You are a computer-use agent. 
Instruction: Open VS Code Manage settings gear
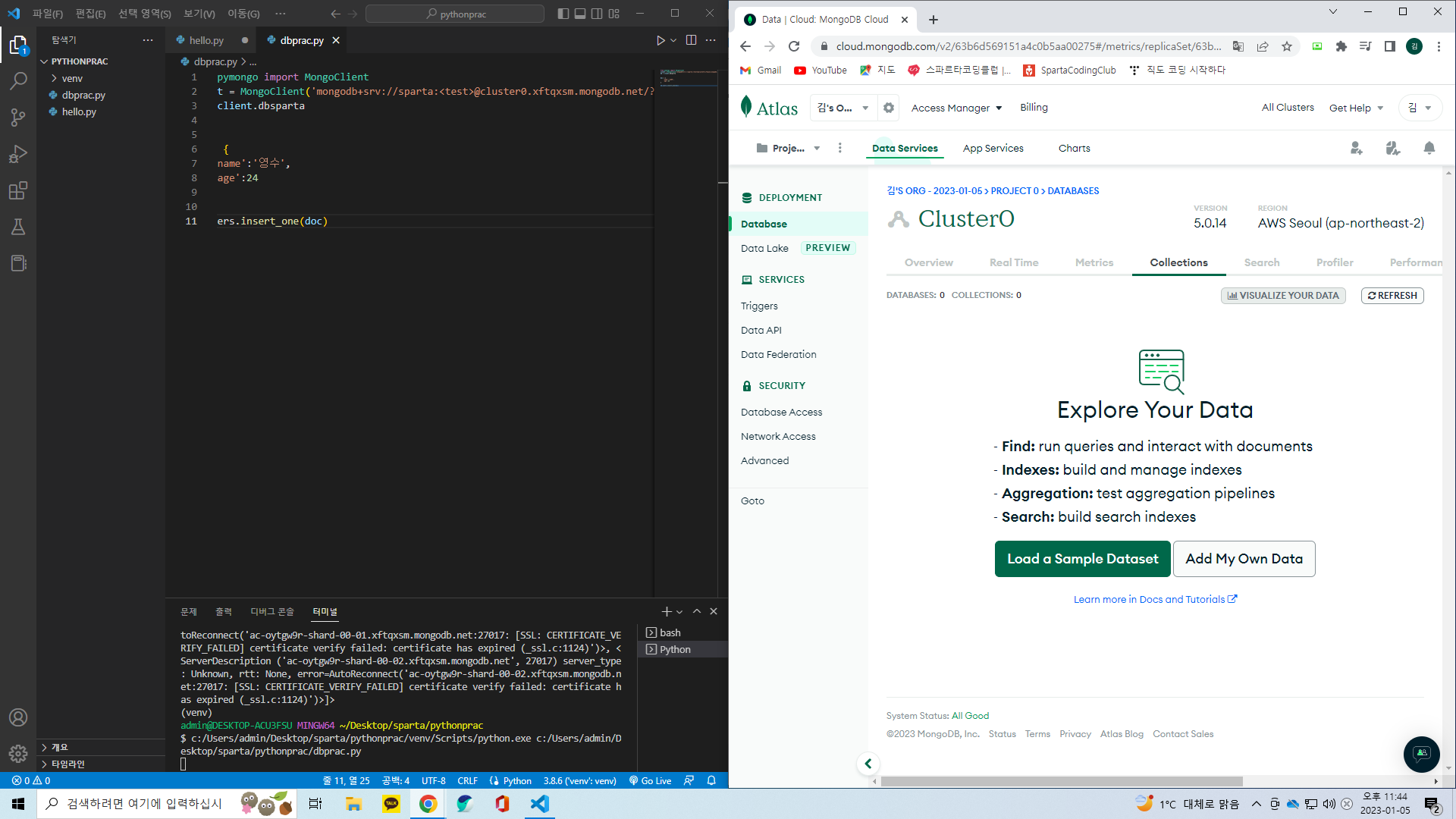[x=18, y=754]
